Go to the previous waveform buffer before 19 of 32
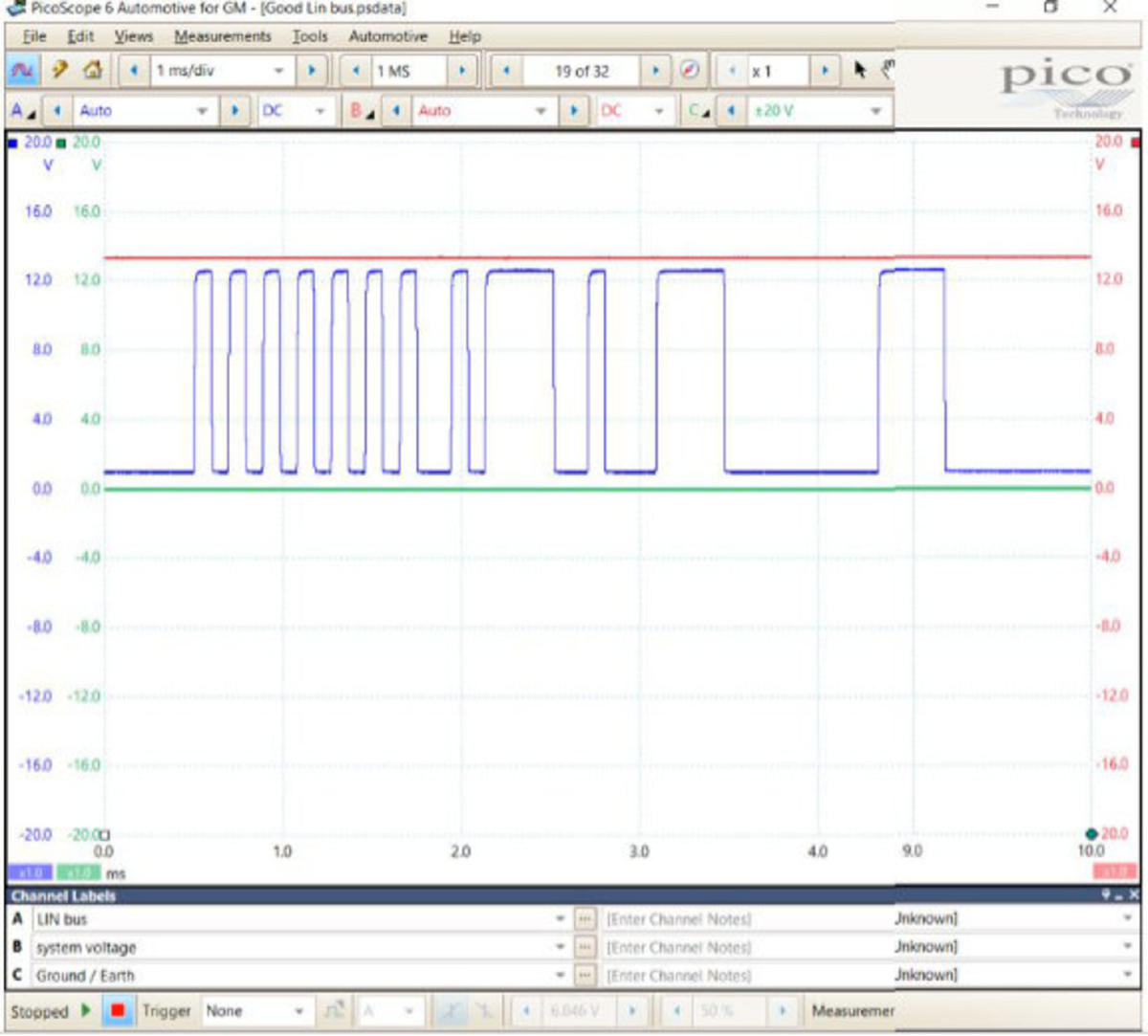The width and height of the screenshot is (1148, 1036). click(x=505, y=71)
